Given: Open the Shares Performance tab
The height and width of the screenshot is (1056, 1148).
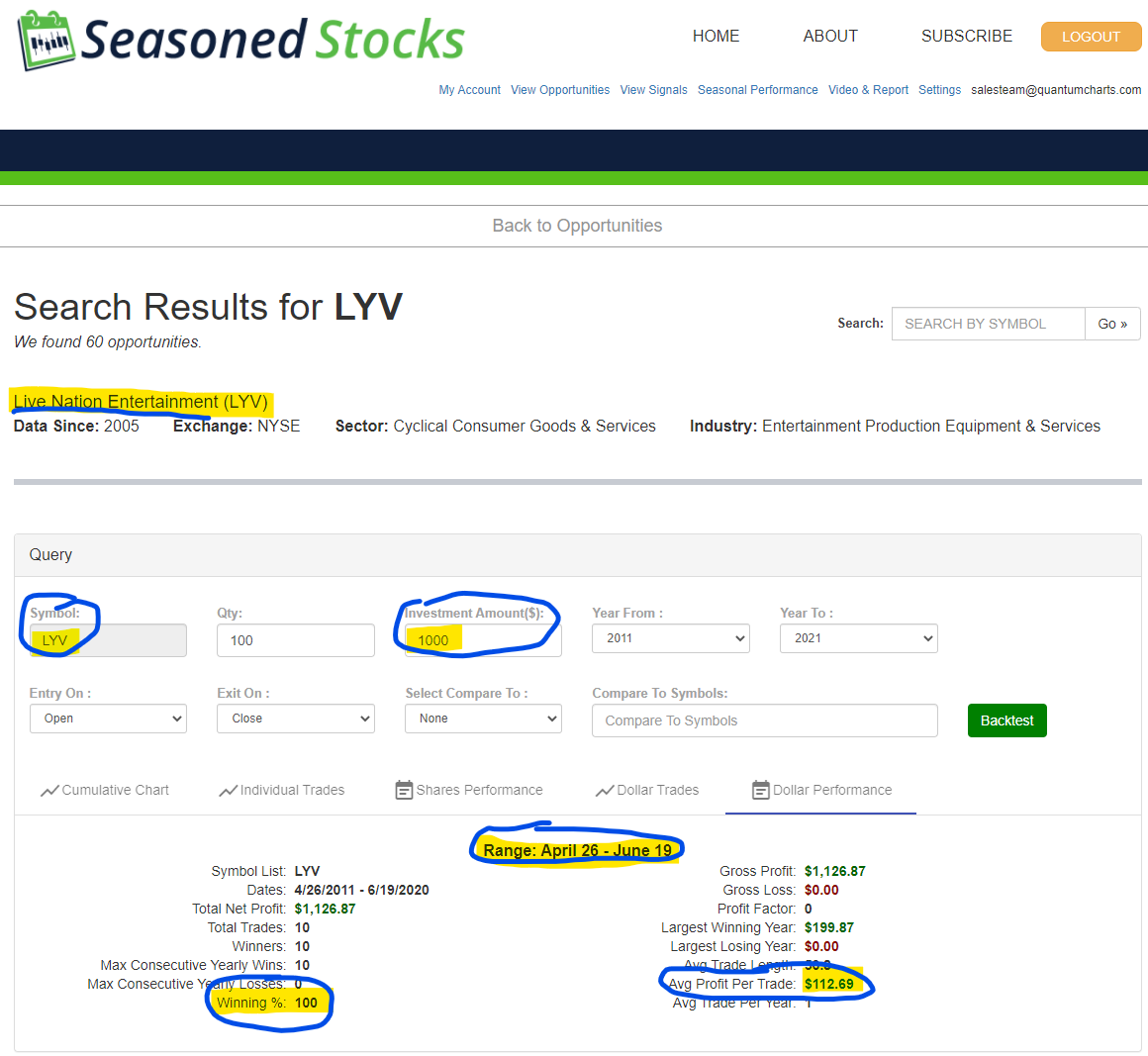Looking at the screenshot, I should [469, 790].
